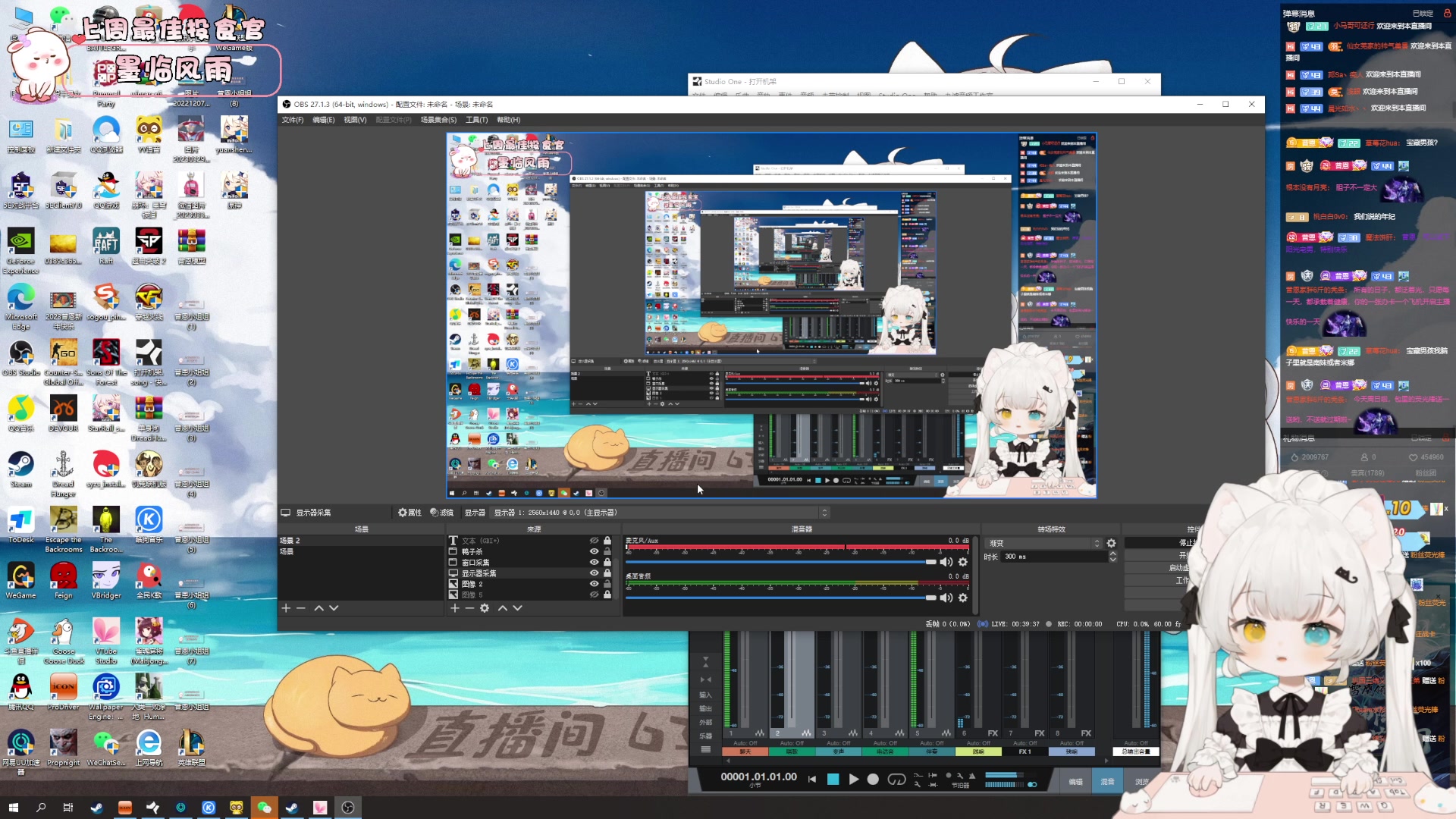1456x819 pixels.
Task: Mute the 麦克风/Aux audio channel
Action: click(946, 562)
